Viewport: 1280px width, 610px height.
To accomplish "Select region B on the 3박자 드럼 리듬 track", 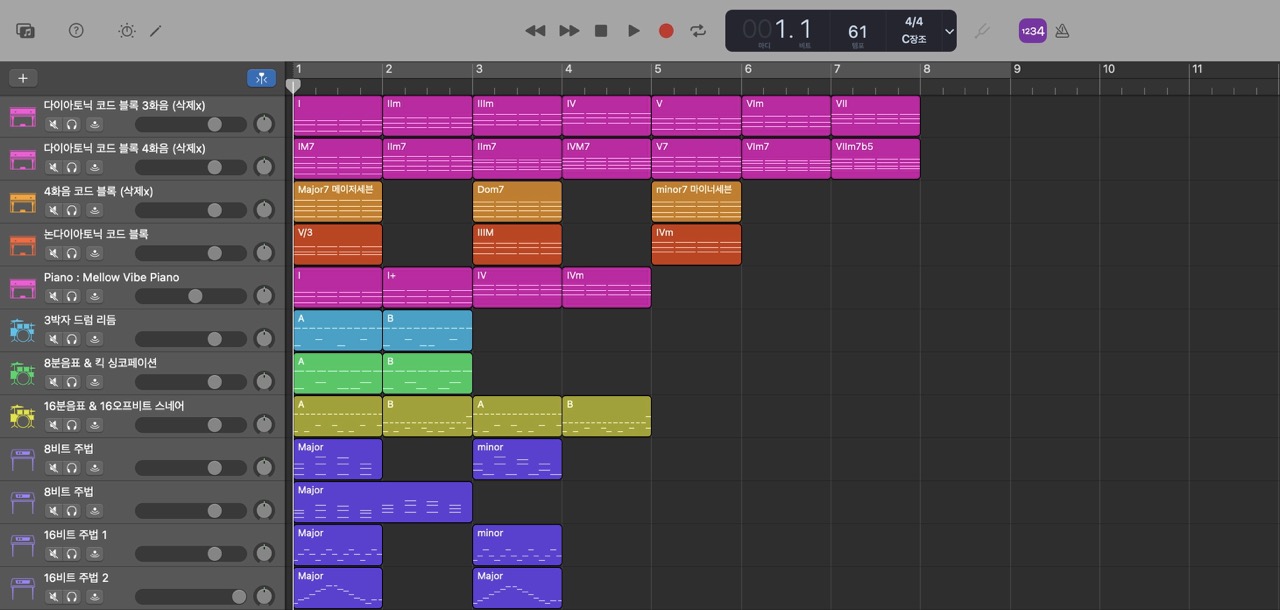I will (x=427, y=330).
